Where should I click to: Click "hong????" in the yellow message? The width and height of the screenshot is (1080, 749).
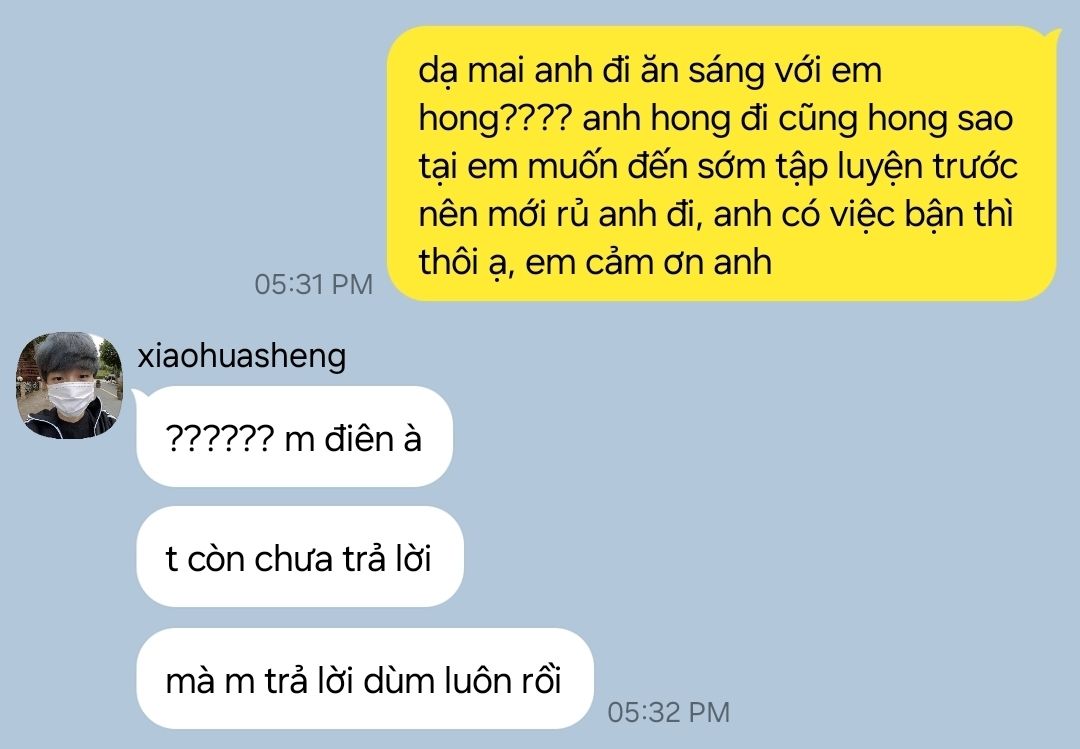pos(495,119)
